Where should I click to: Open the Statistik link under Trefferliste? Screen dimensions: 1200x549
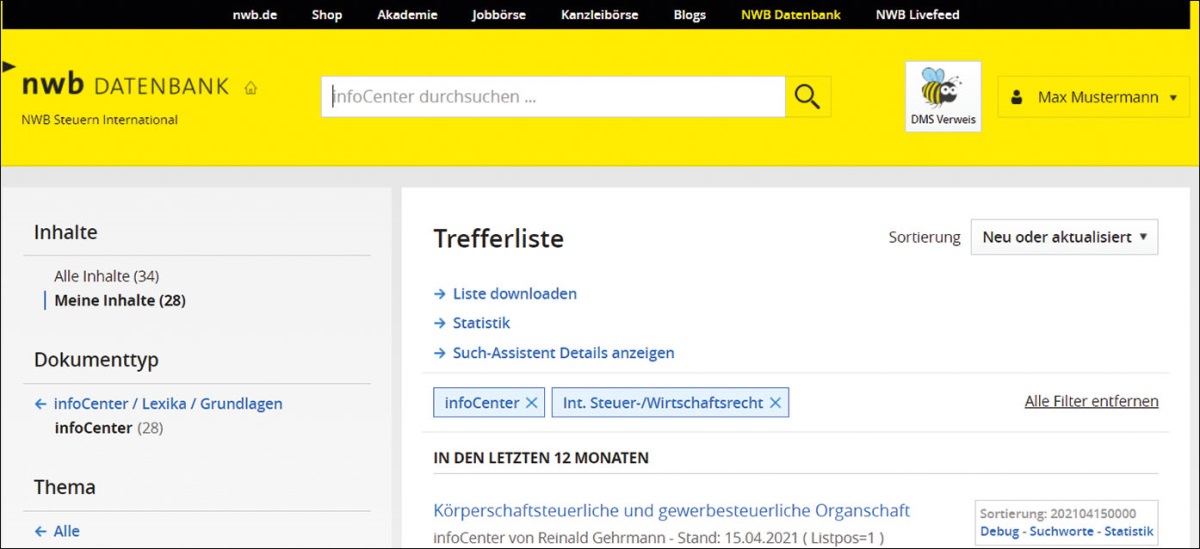click(481, 323)
